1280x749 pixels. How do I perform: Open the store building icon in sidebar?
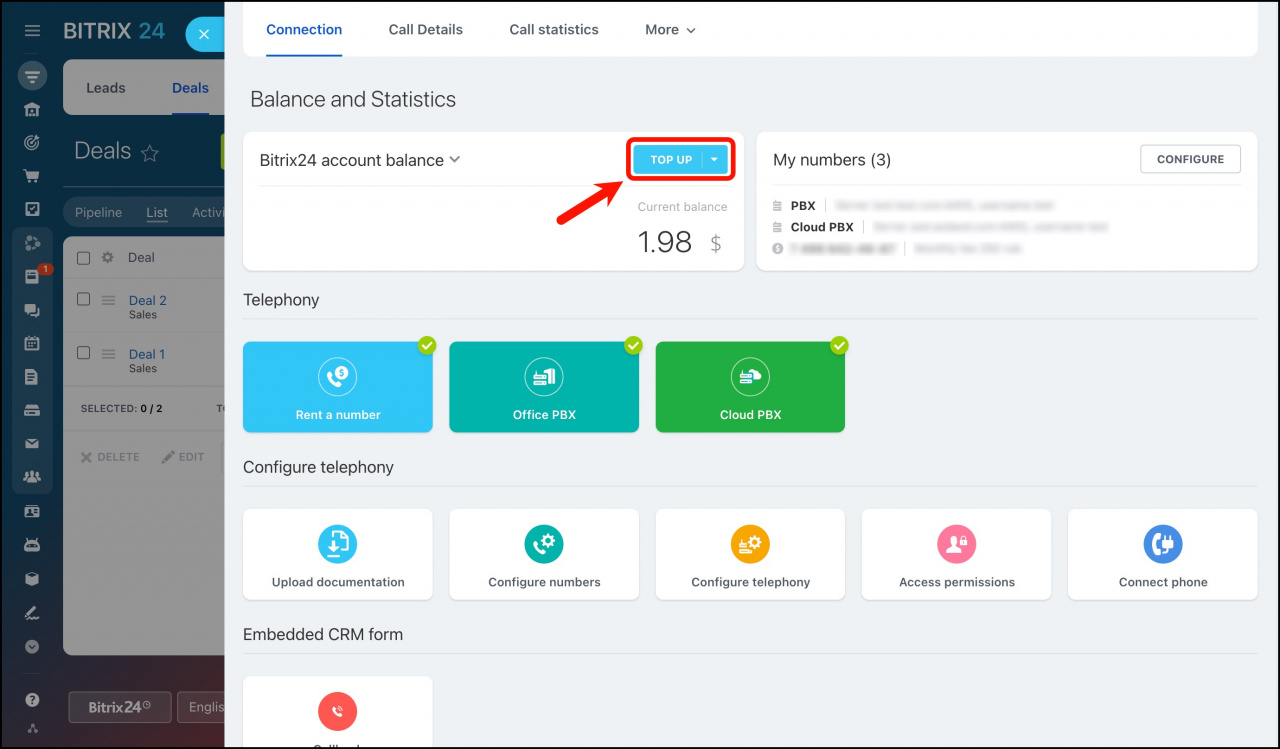pos(32,110)
